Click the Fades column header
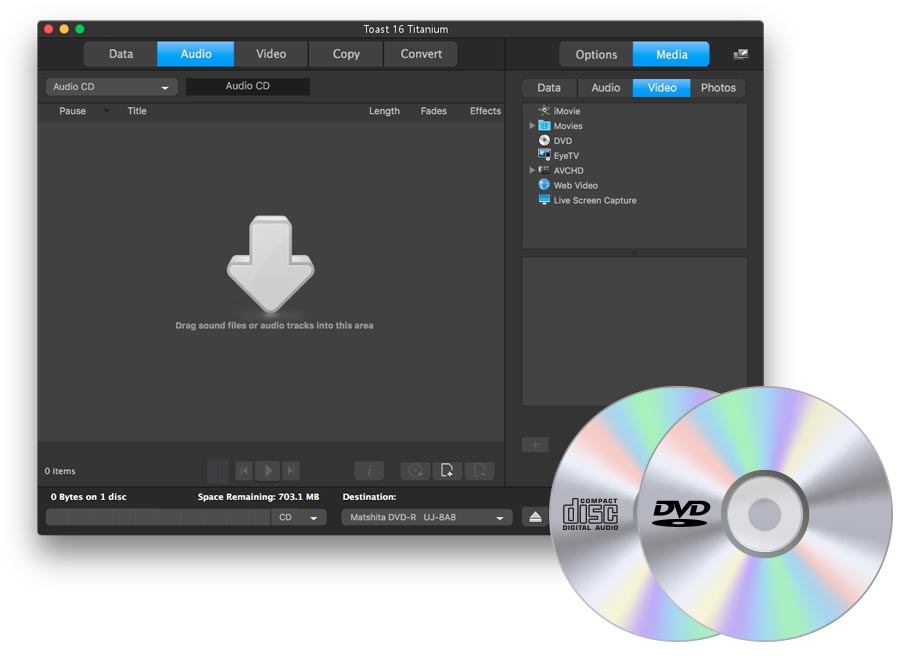The image size is (921, 663). [x=433, y=111]
